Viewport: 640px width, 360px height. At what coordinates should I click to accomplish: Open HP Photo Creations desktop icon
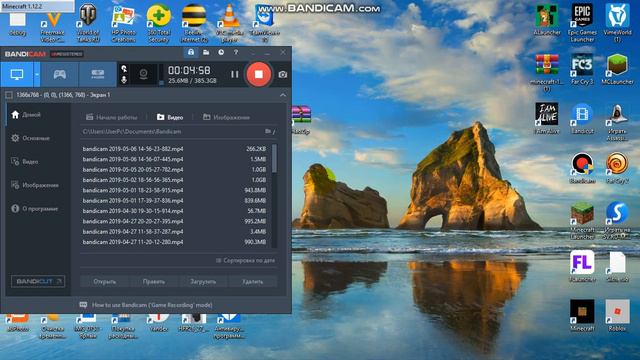click(x=123, y=23)
